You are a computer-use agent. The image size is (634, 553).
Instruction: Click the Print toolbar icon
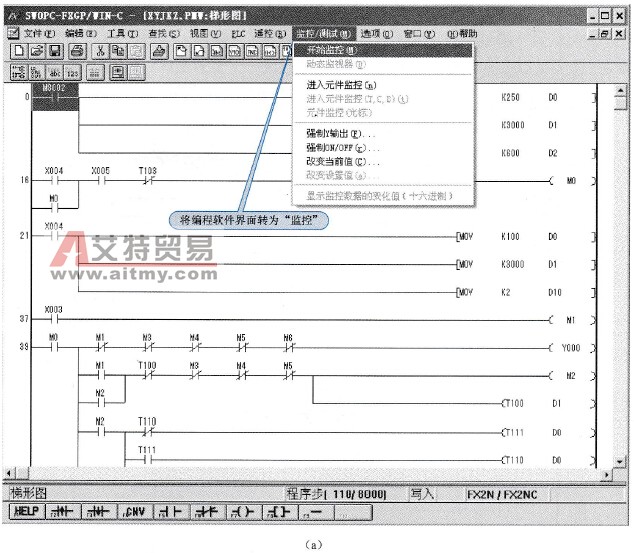pos(77,51)
